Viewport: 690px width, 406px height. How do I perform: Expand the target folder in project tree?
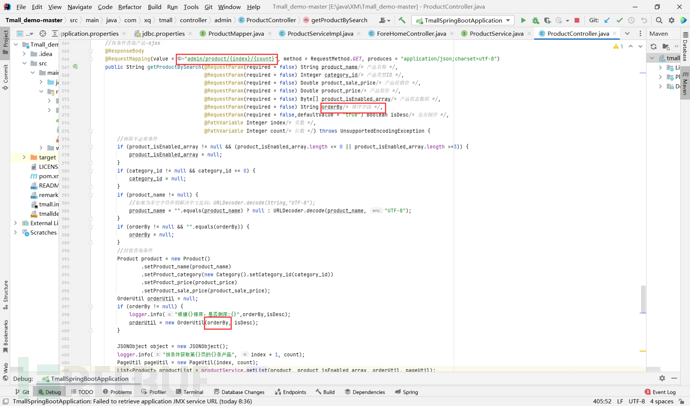[x=25, y=157]
